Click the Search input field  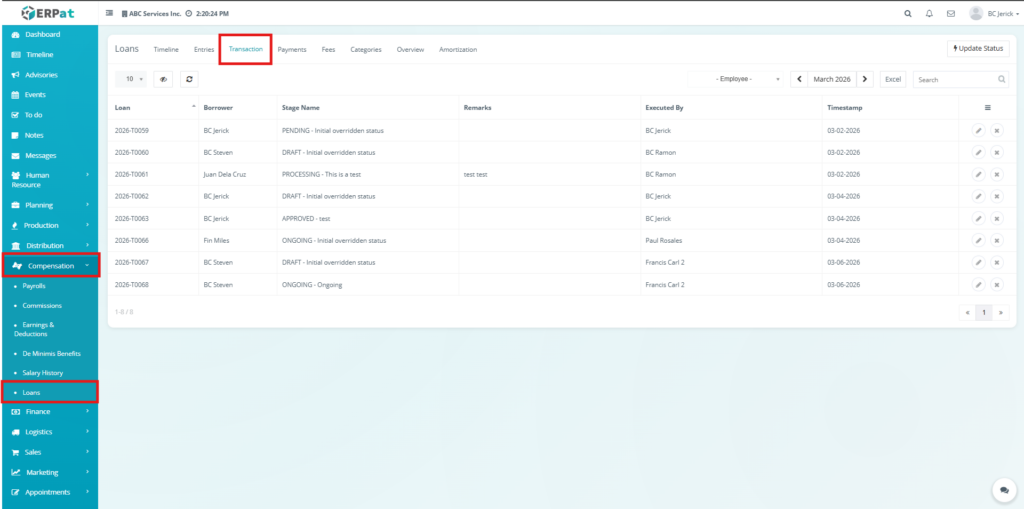click(x=954, y=79)
